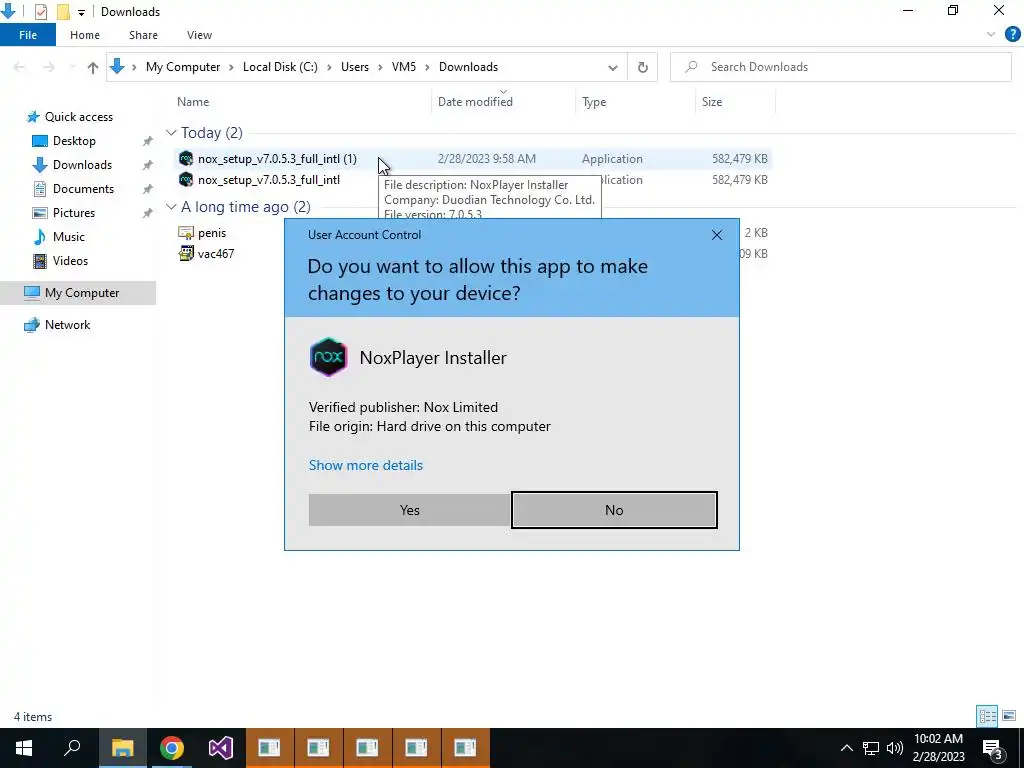Go forward with the Forward arrow

click(x=49, y=67)
